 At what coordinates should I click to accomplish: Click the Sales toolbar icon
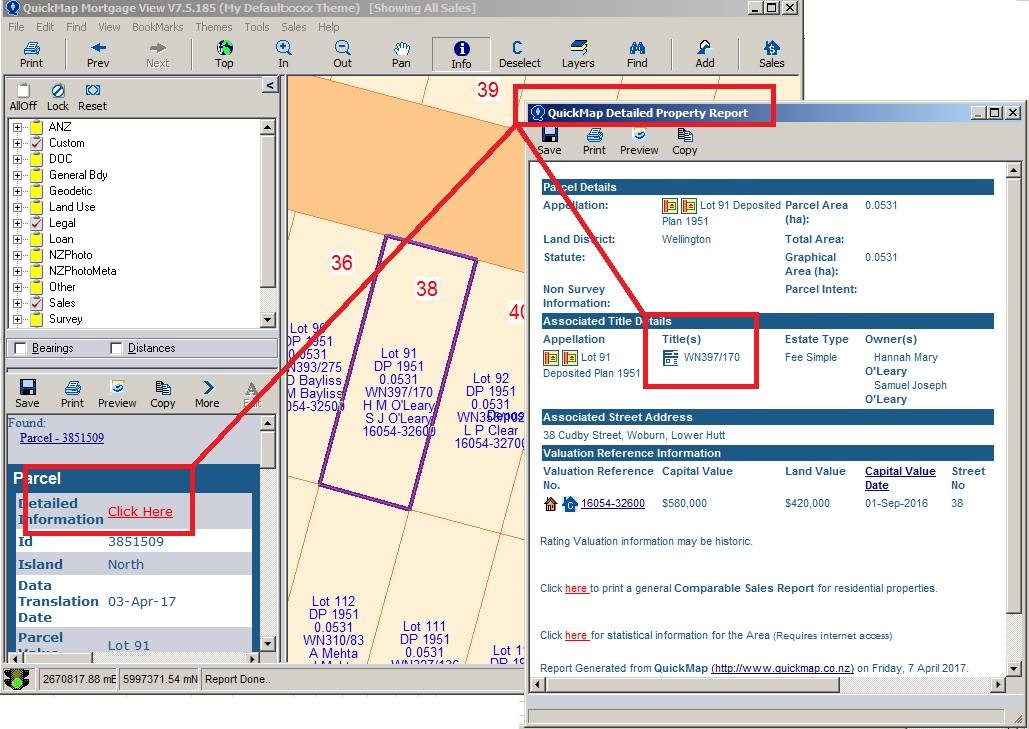(771, 54)
